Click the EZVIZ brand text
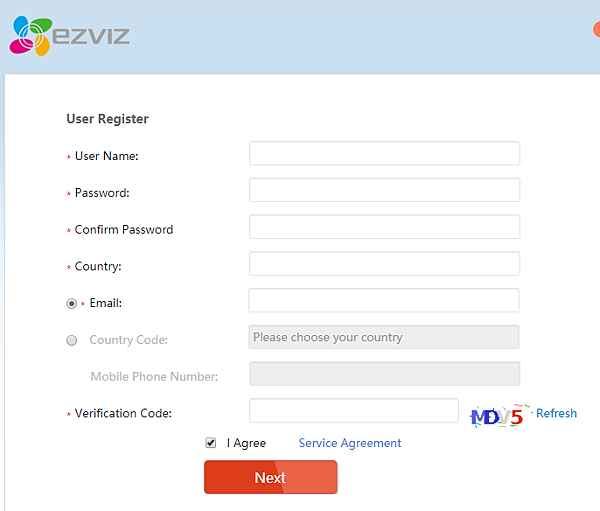 coord(91,36)
